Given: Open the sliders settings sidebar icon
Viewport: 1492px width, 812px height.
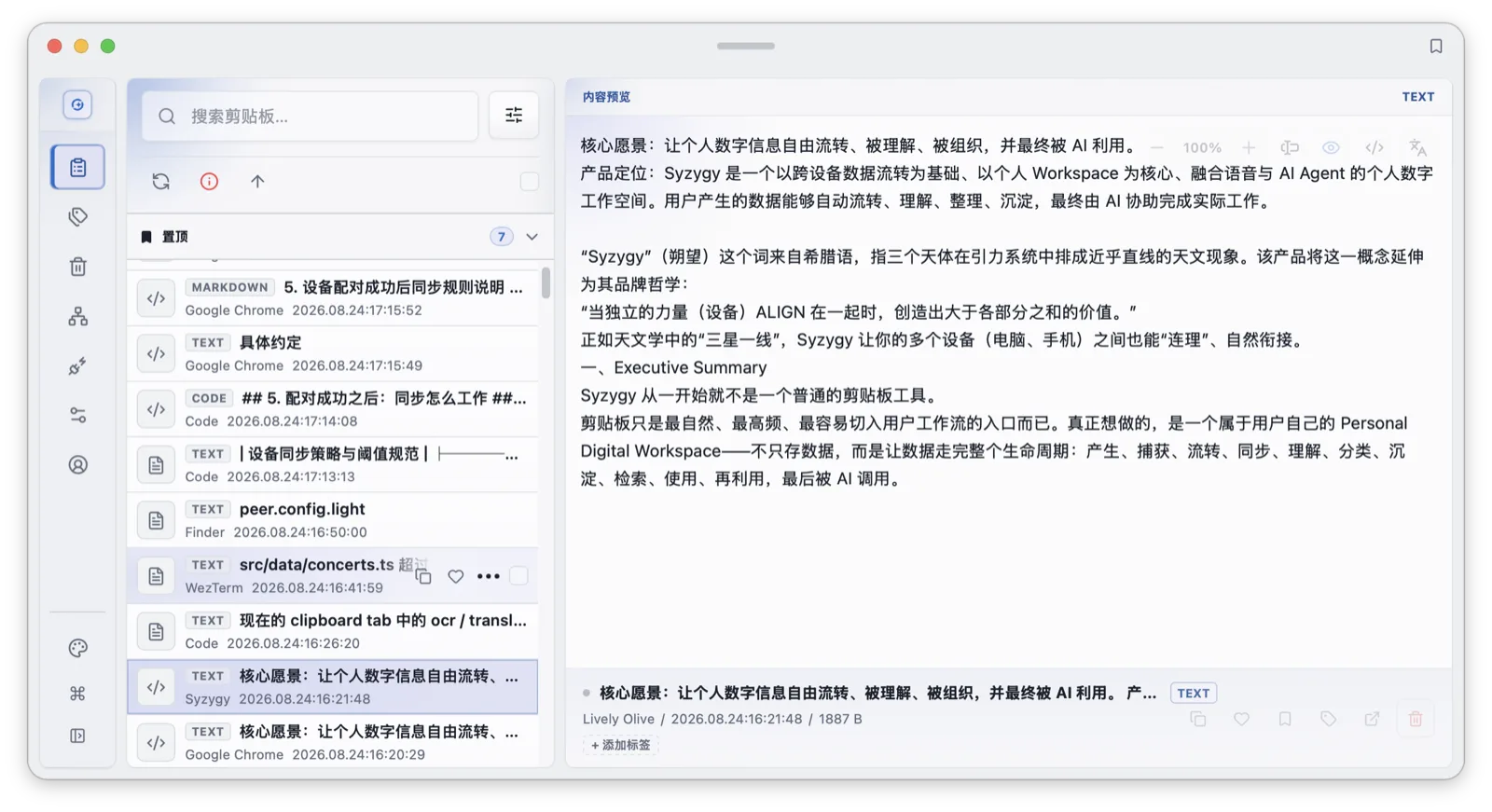Looking at the screenshot, I should [x=78, y=416].
